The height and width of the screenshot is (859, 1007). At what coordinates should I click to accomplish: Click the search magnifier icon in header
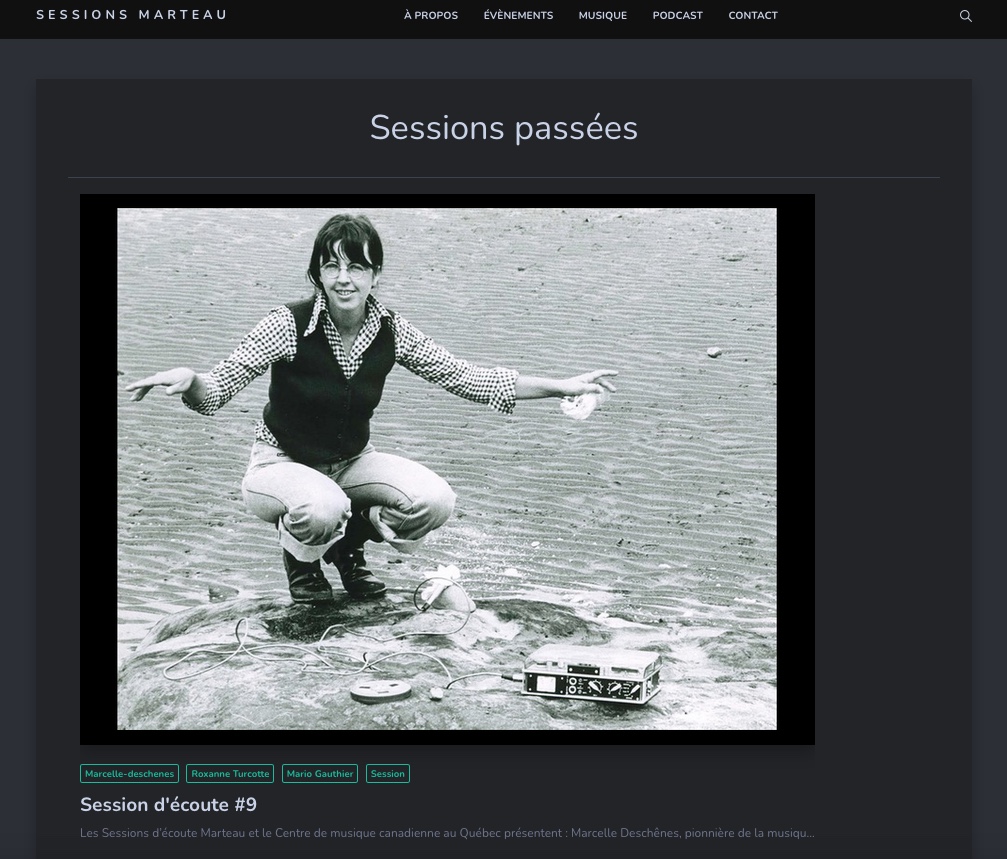click(965, 16)
